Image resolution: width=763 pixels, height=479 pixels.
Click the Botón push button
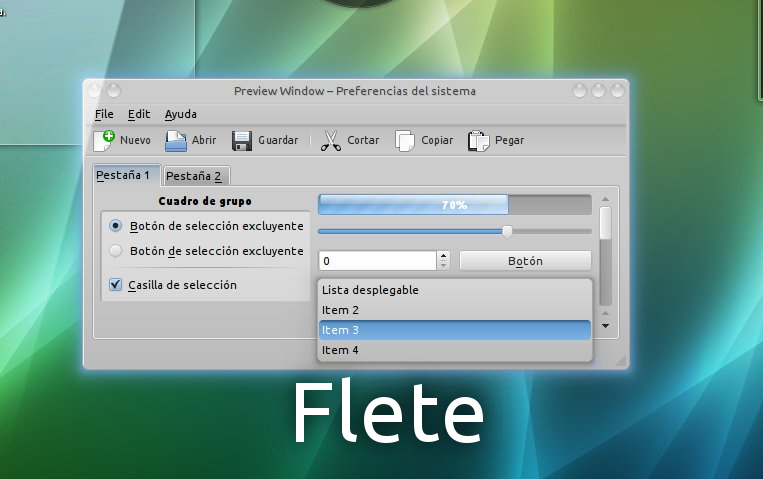(x=526, y=261)
